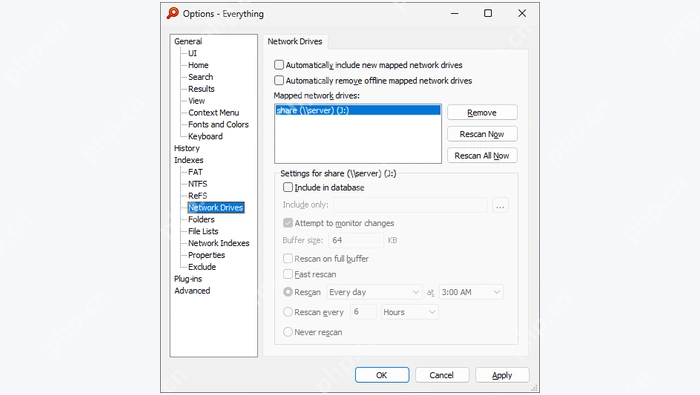Click the Buffer size input field

[x=356, y=241]
